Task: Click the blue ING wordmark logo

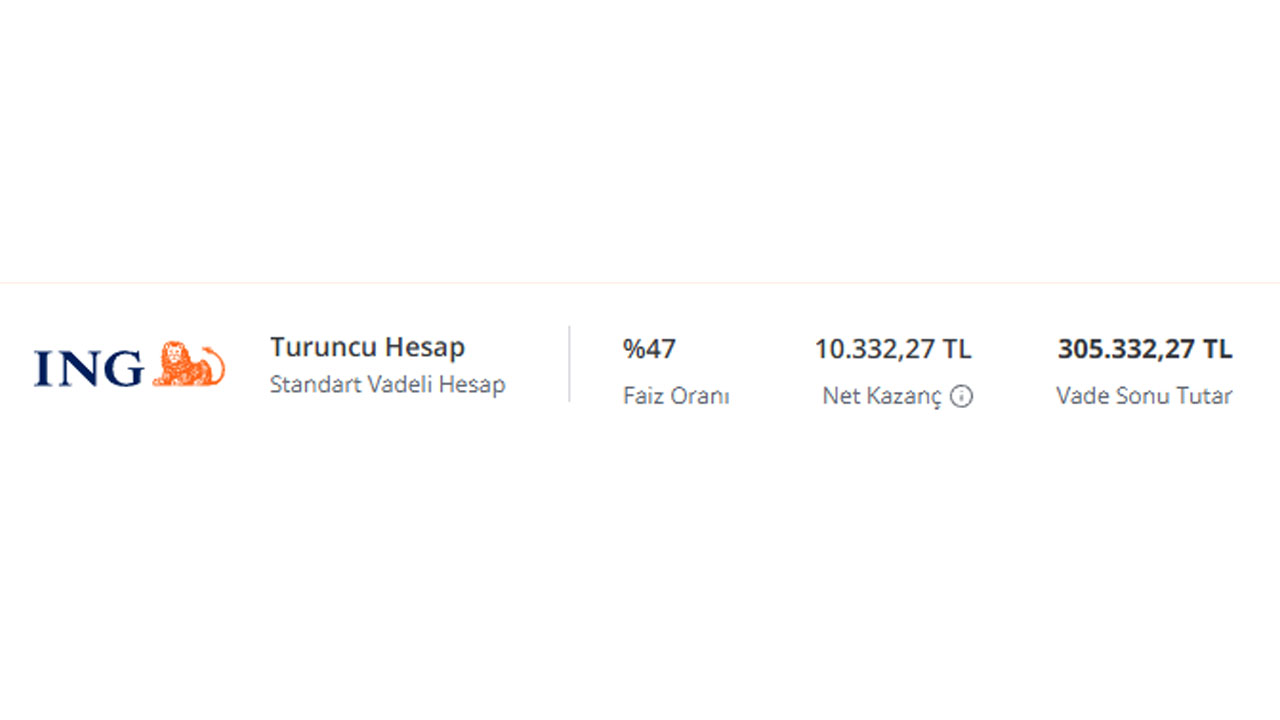Action: click(89, 368)
